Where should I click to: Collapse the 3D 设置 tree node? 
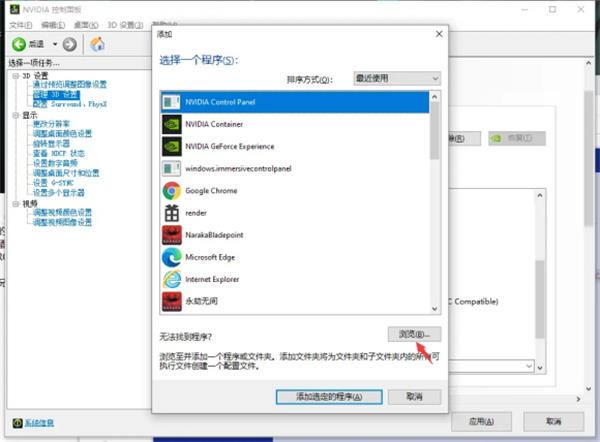click(16, 76)
